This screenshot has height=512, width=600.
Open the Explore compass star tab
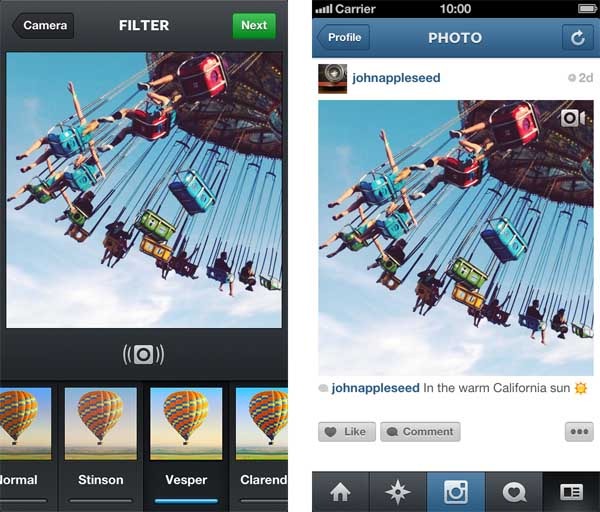[x=398, y=492]
